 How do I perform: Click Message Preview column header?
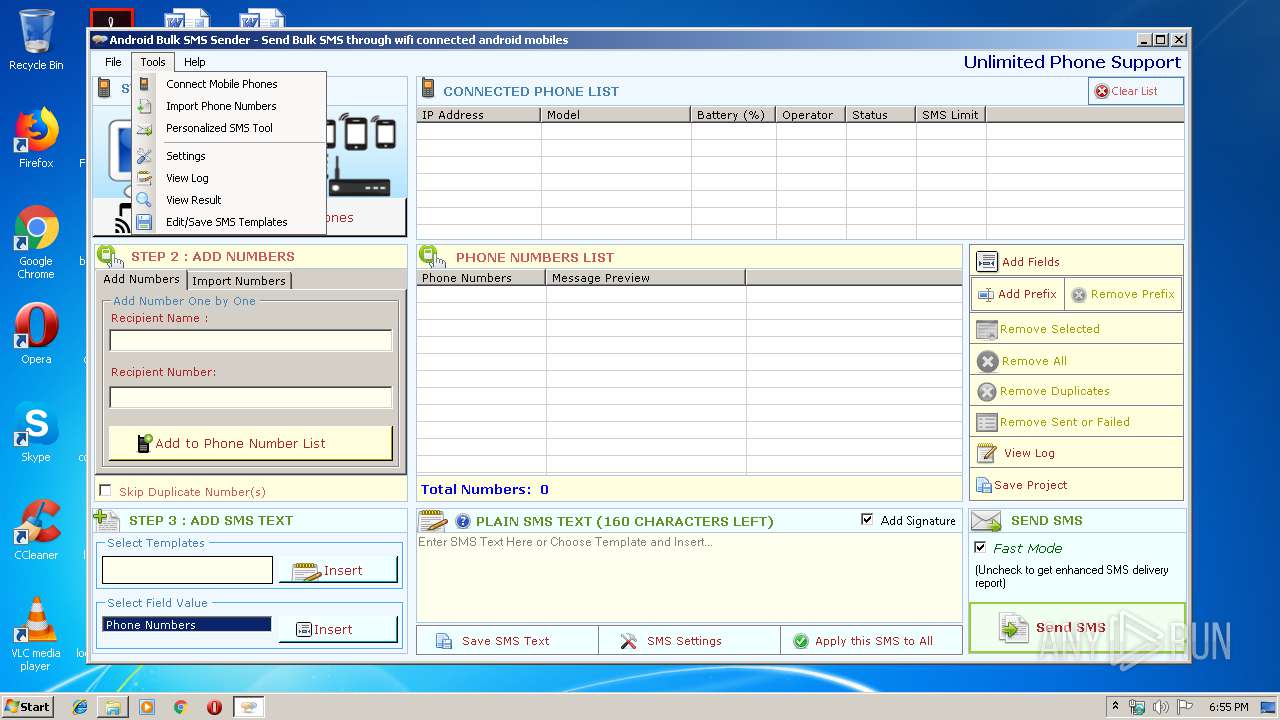646,278
